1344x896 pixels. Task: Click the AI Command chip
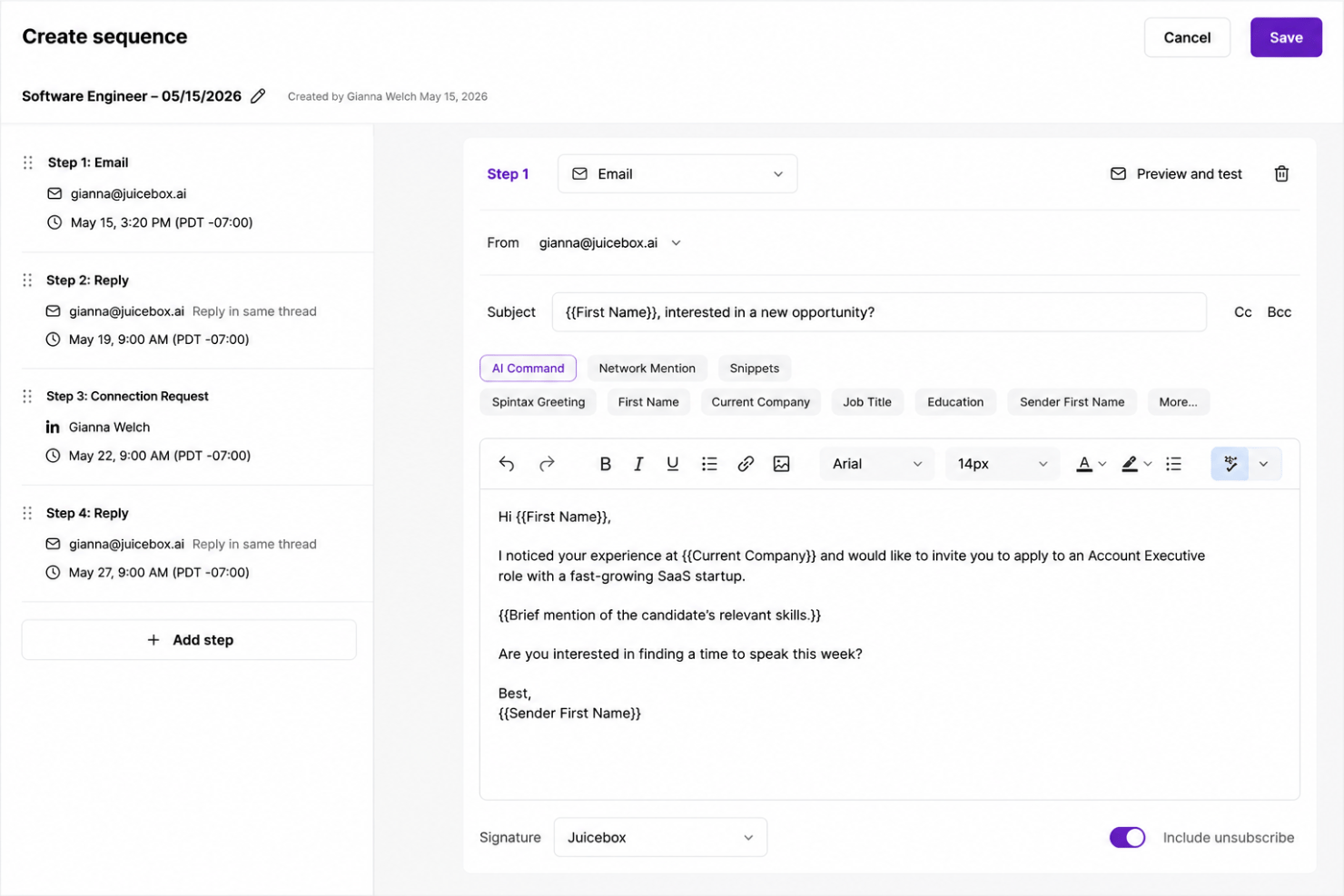coord(528,368)
